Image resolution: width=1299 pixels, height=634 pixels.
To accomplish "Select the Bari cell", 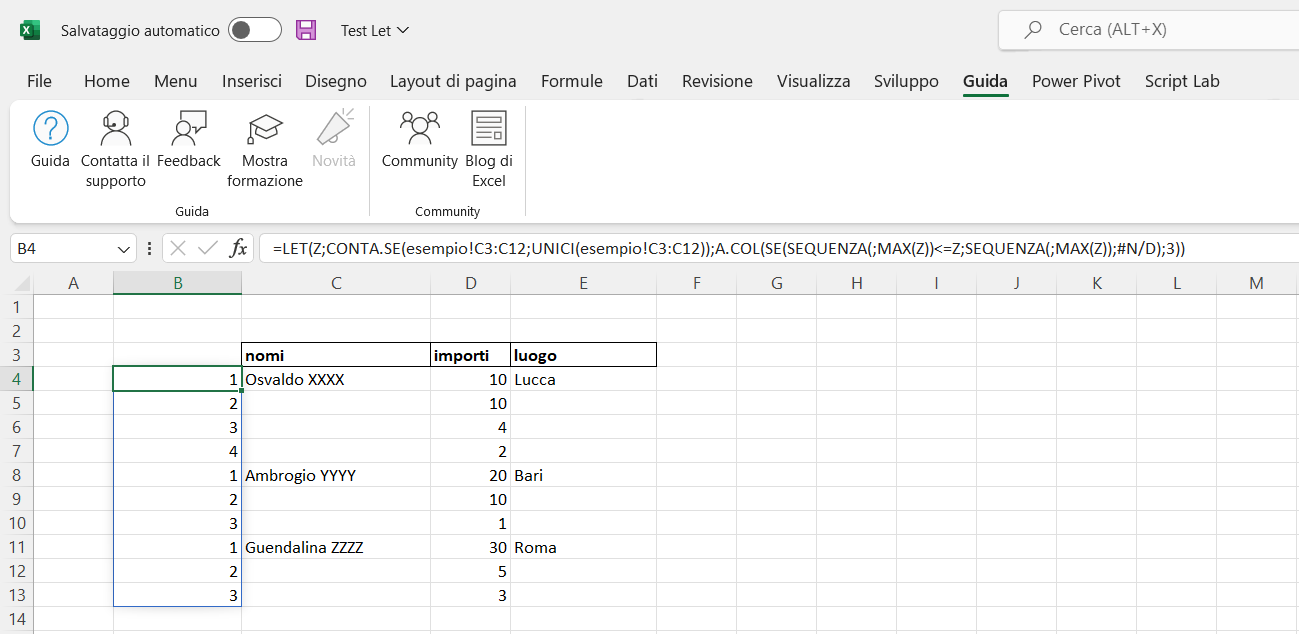I will tap(583, 475).
